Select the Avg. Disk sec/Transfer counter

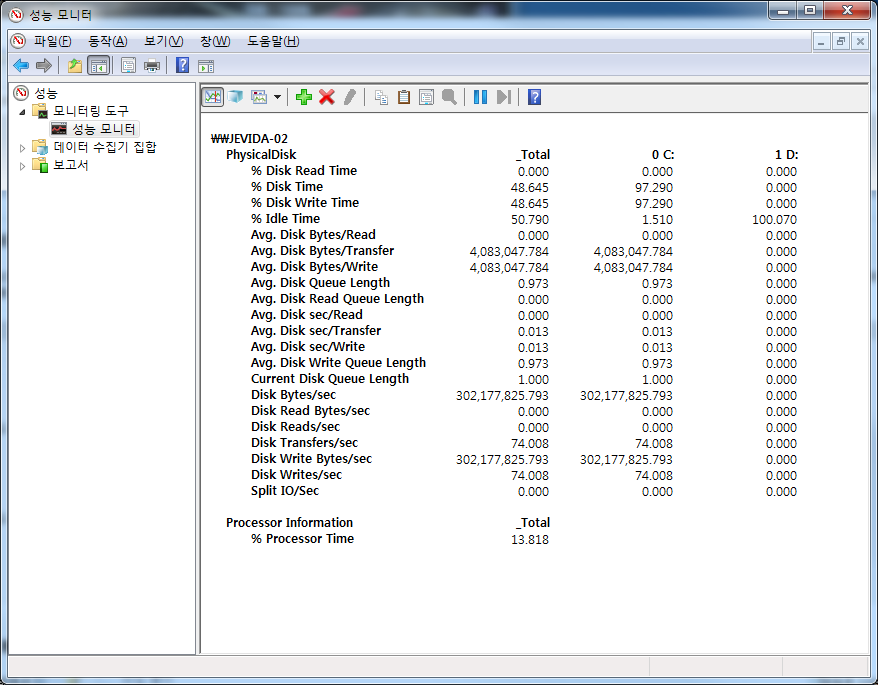(x=316, y=330)
